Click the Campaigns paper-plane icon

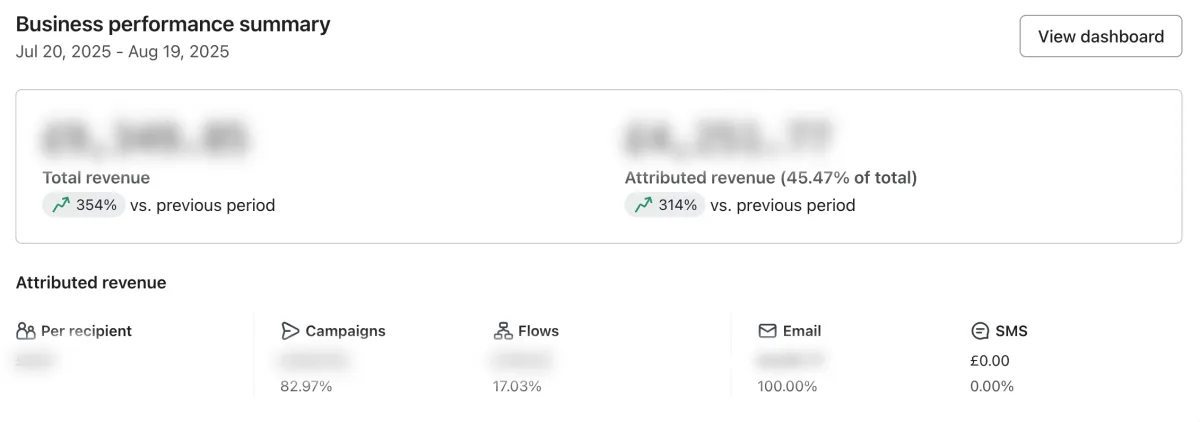[x=290, y=331]
